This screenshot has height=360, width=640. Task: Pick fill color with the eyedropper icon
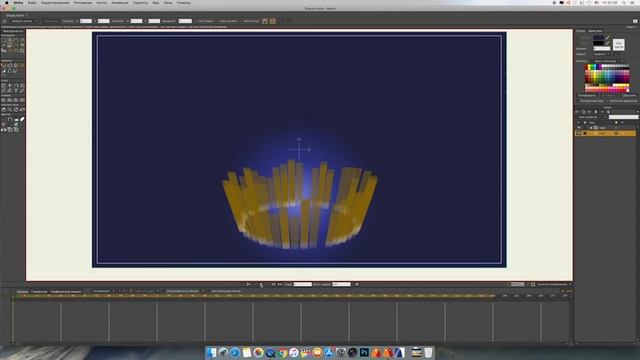607,37
